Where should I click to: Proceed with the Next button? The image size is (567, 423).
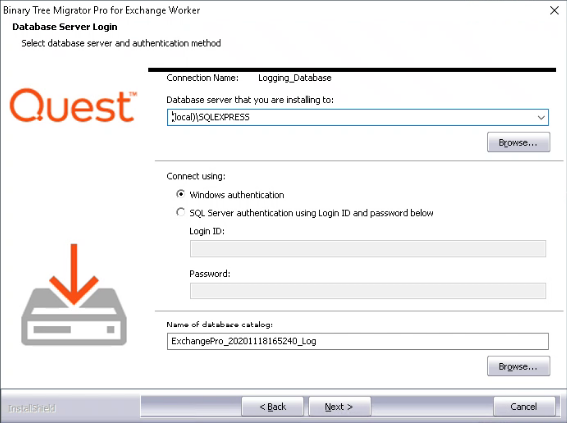click(340, 407)
